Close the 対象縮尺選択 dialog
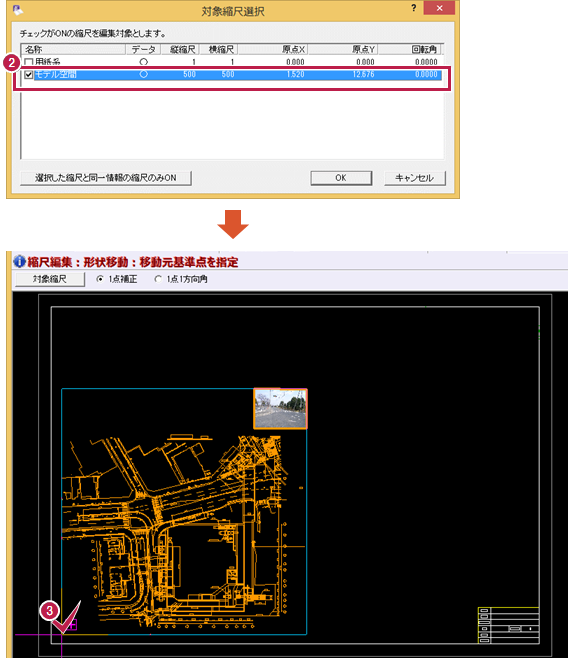This screenshot has width=568, height=658. click(439, 8)
